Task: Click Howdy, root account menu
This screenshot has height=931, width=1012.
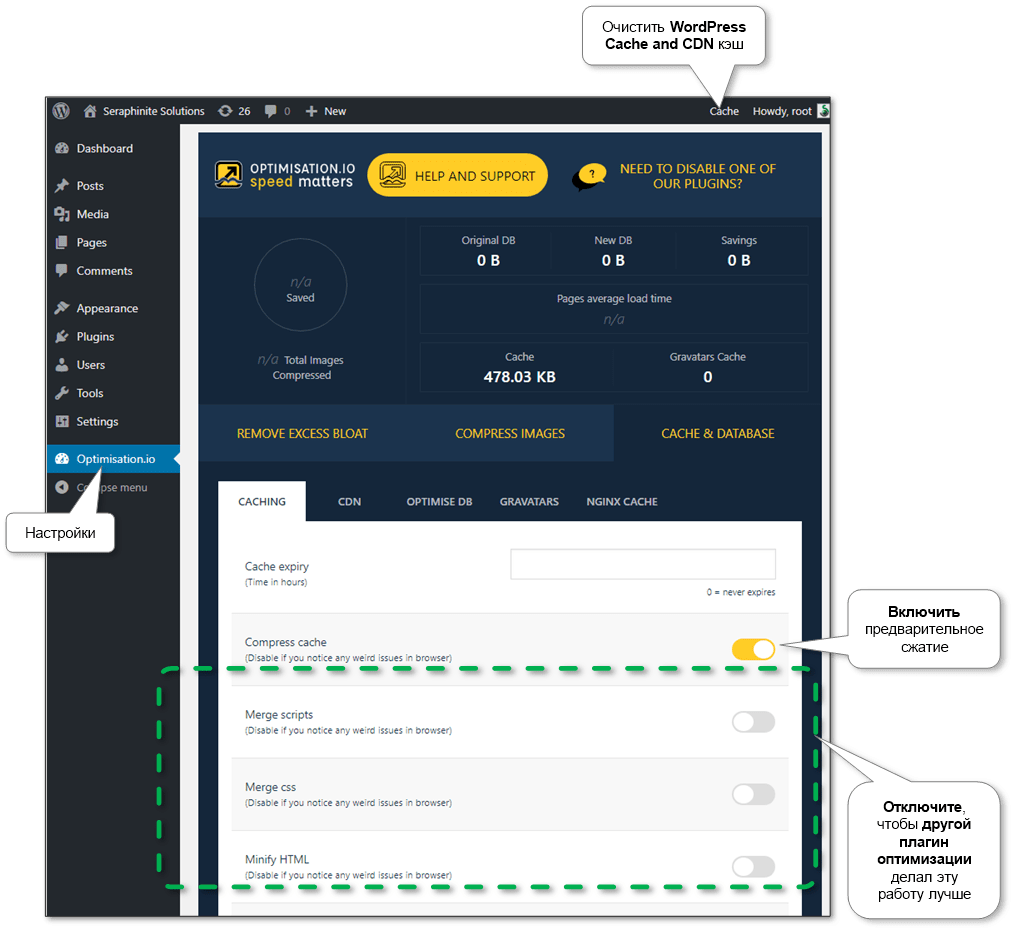Action: pos(782,111)
